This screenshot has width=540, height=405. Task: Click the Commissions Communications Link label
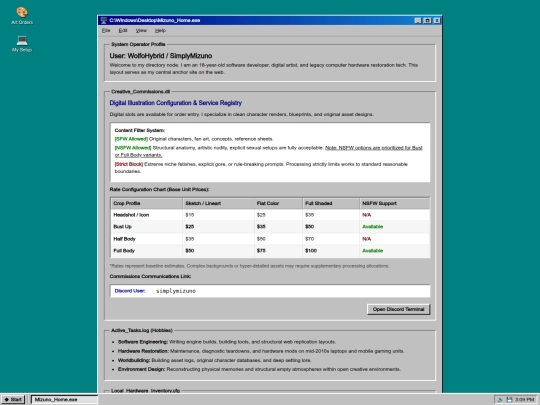tap(150, 277)
